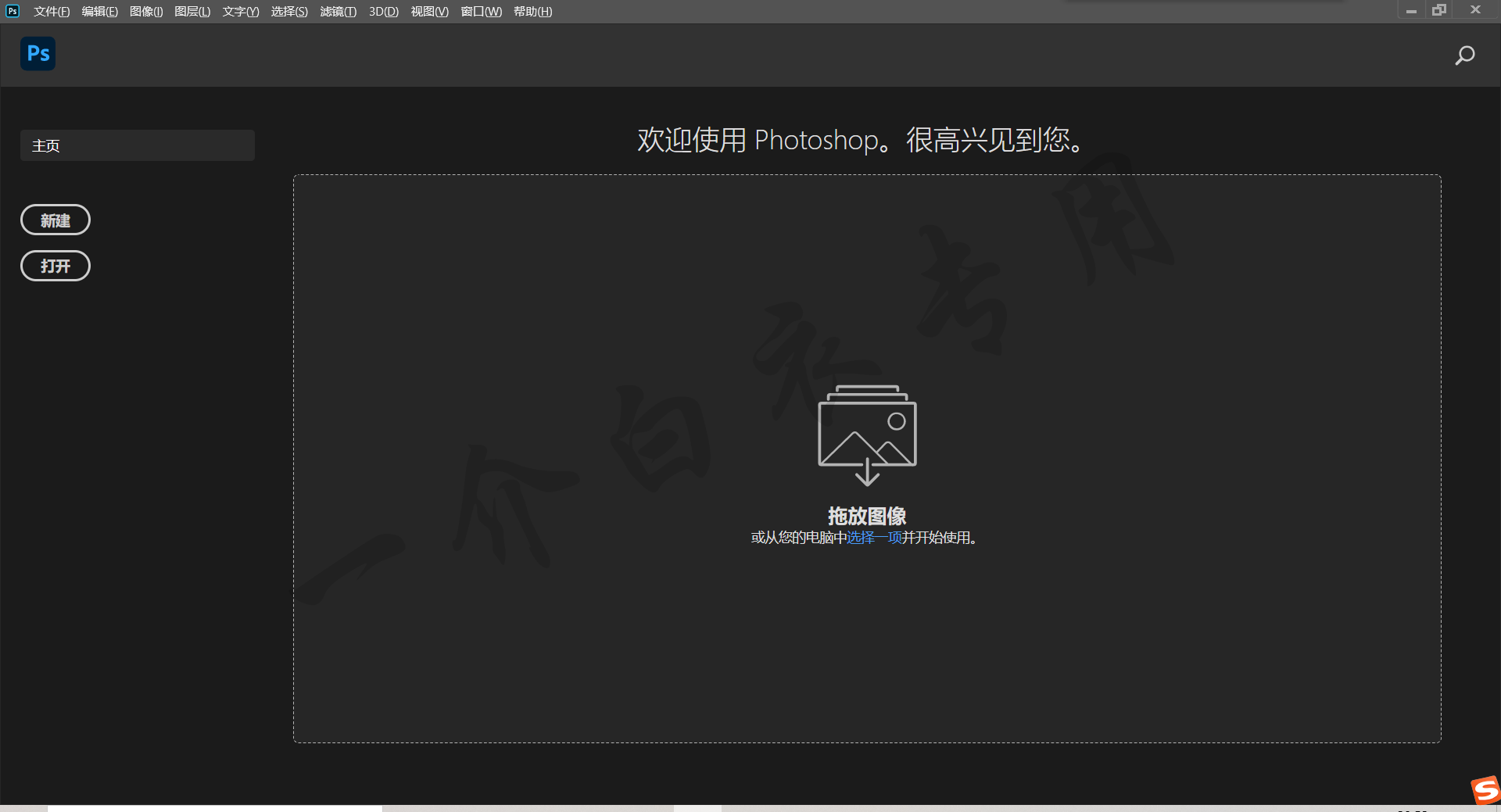This screenshot has width=1501, height=812.
Task: Click the Photoshop Ps home logo
Action: 38,54
